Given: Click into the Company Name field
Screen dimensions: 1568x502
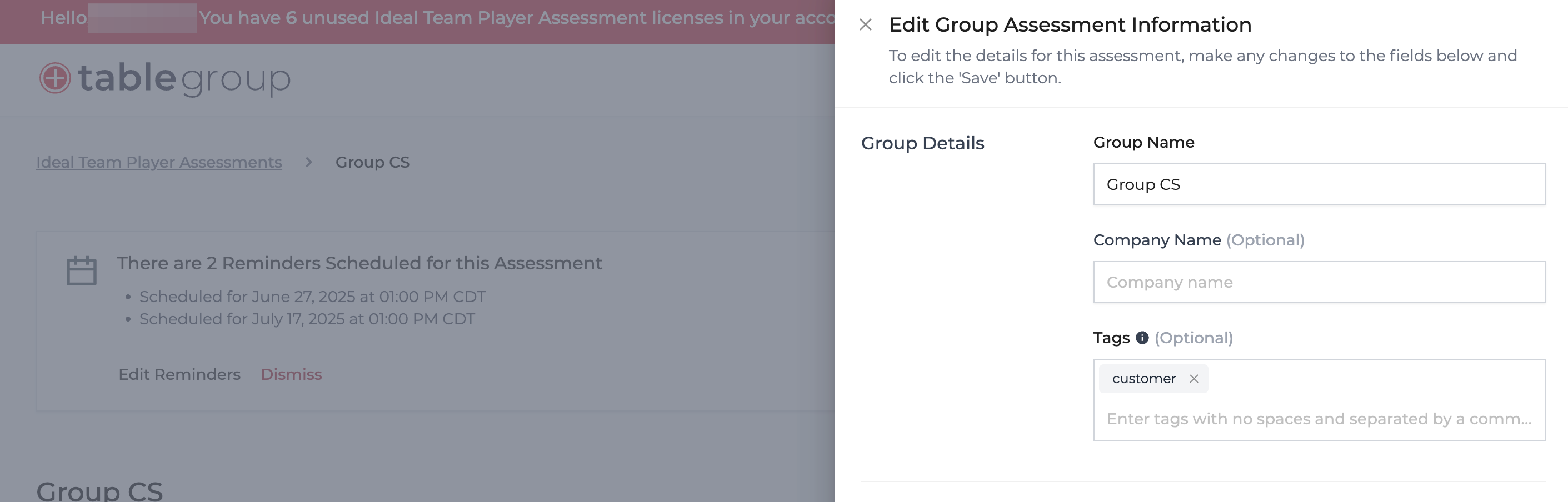Looking at the screenshot, I should (x=1319, y=282).
